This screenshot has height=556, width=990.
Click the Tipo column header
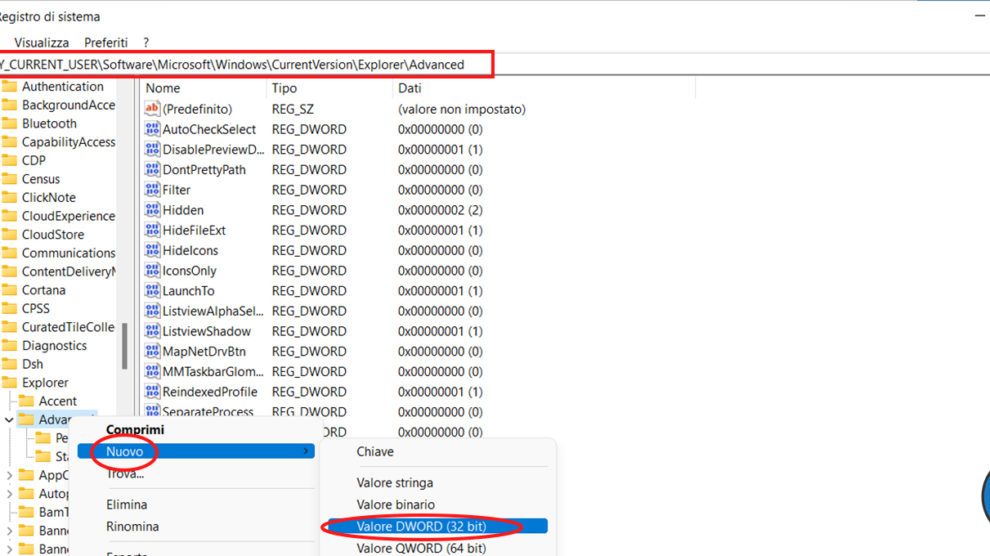pos(284,88)
